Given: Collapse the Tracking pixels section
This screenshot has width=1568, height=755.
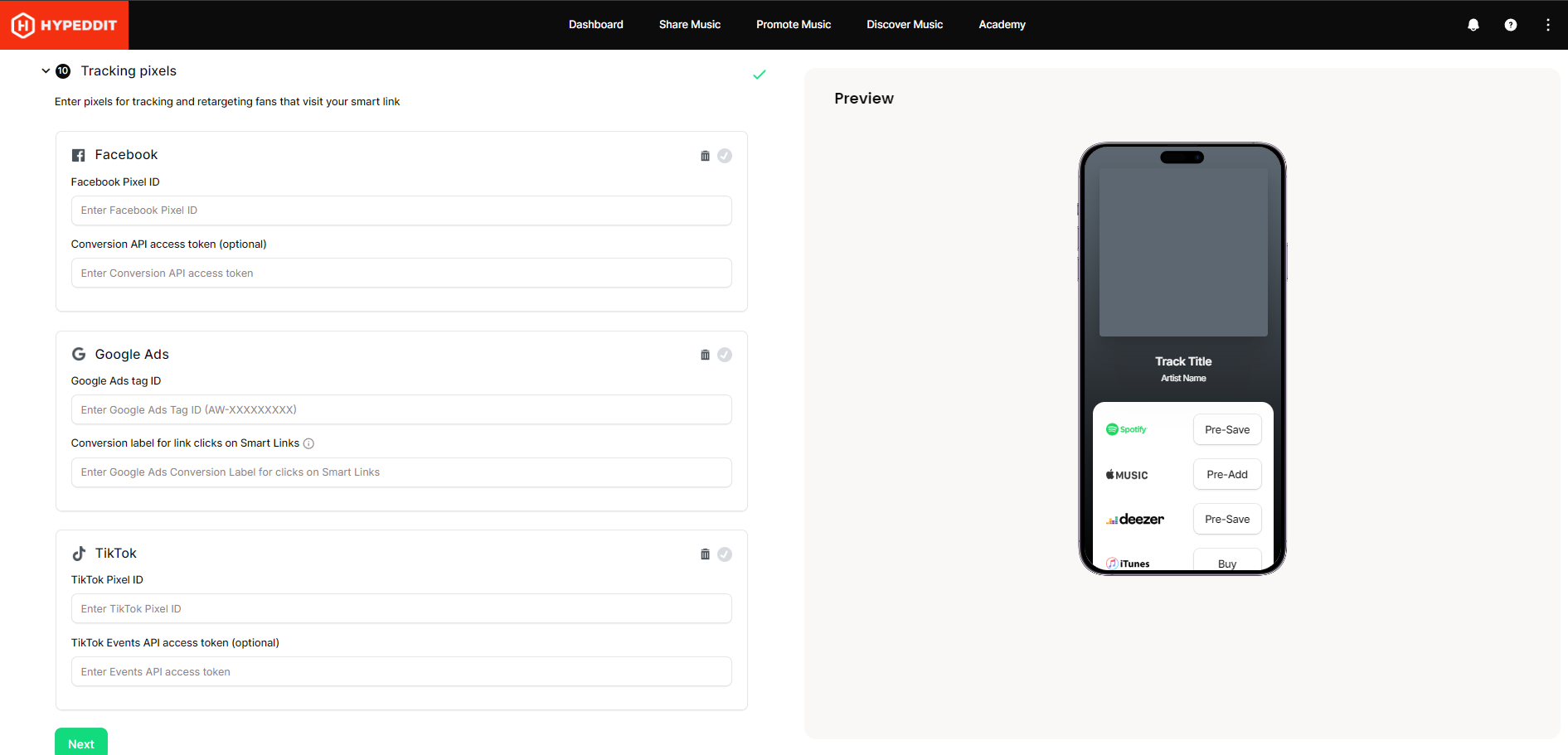Looking at the screenshot, I should click(x=46, y=71).
